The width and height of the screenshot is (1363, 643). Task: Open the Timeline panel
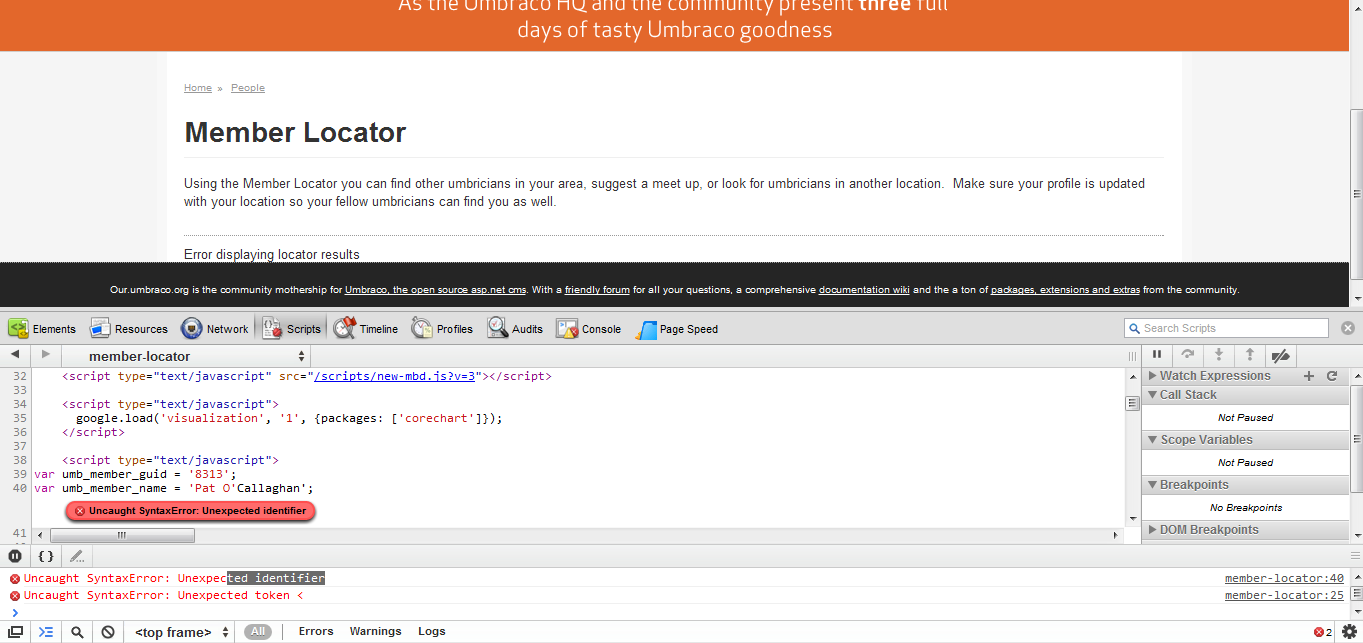[366, 329]
